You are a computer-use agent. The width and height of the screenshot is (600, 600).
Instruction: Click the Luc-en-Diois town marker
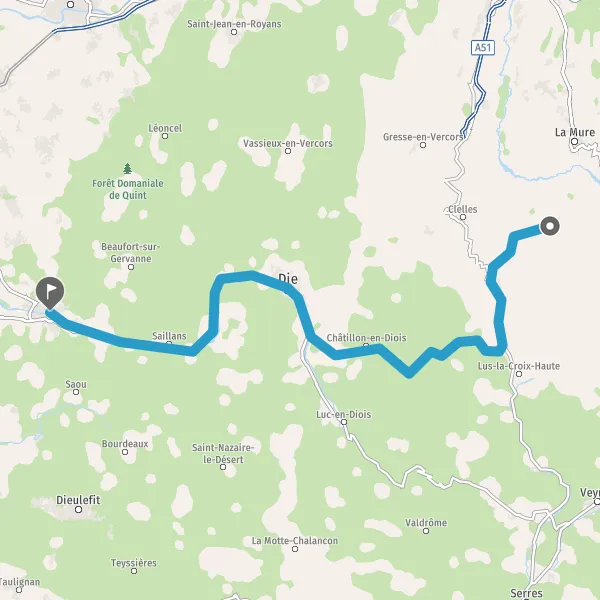click(x=344, y=422)
